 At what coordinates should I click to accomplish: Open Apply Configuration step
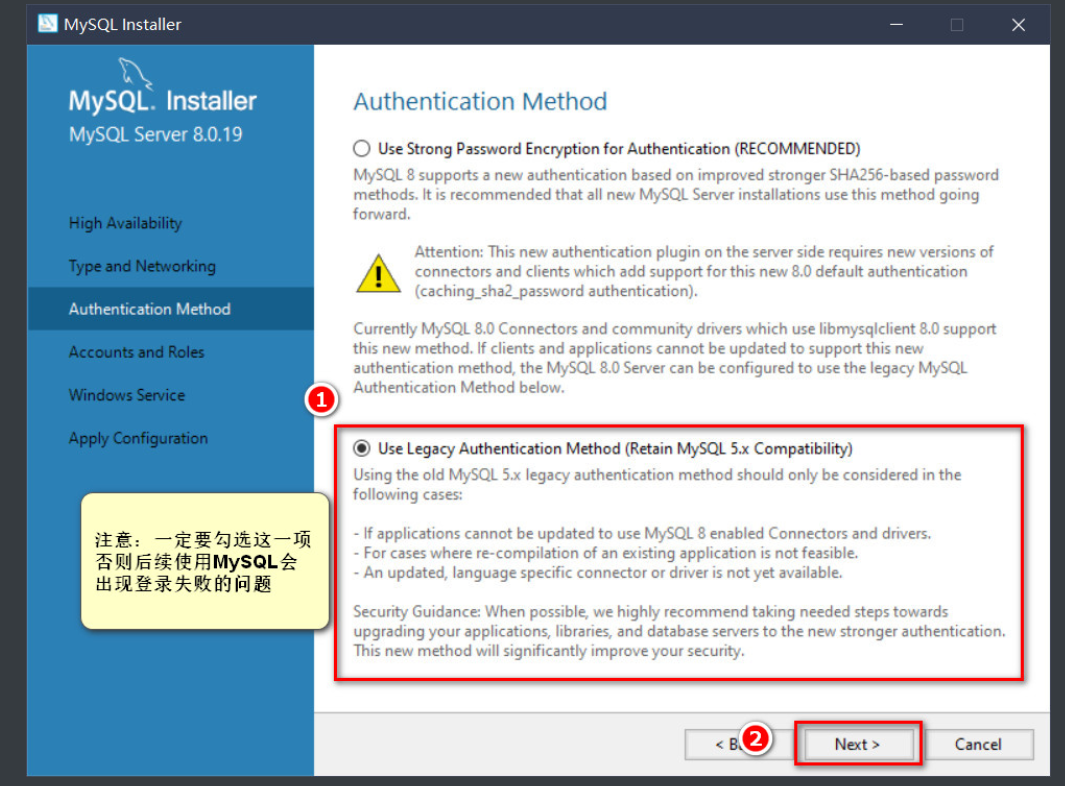click(x=138, y=438)
